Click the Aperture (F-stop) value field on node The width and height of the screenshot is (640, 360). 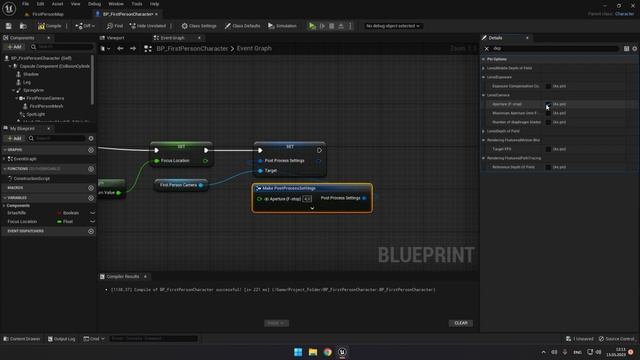click(307, 199)
